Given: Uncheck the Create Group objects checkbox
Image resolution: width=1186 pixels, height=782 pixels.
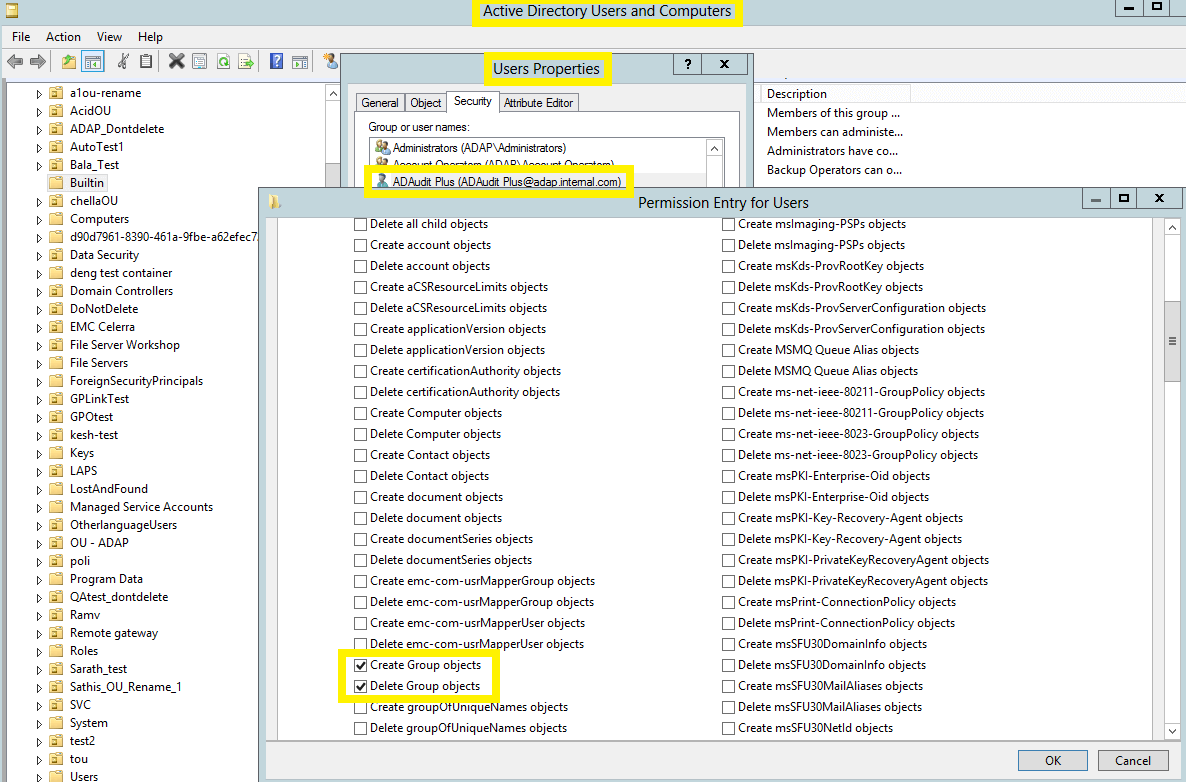Looking at the screenshot, I should coord(360,665).
